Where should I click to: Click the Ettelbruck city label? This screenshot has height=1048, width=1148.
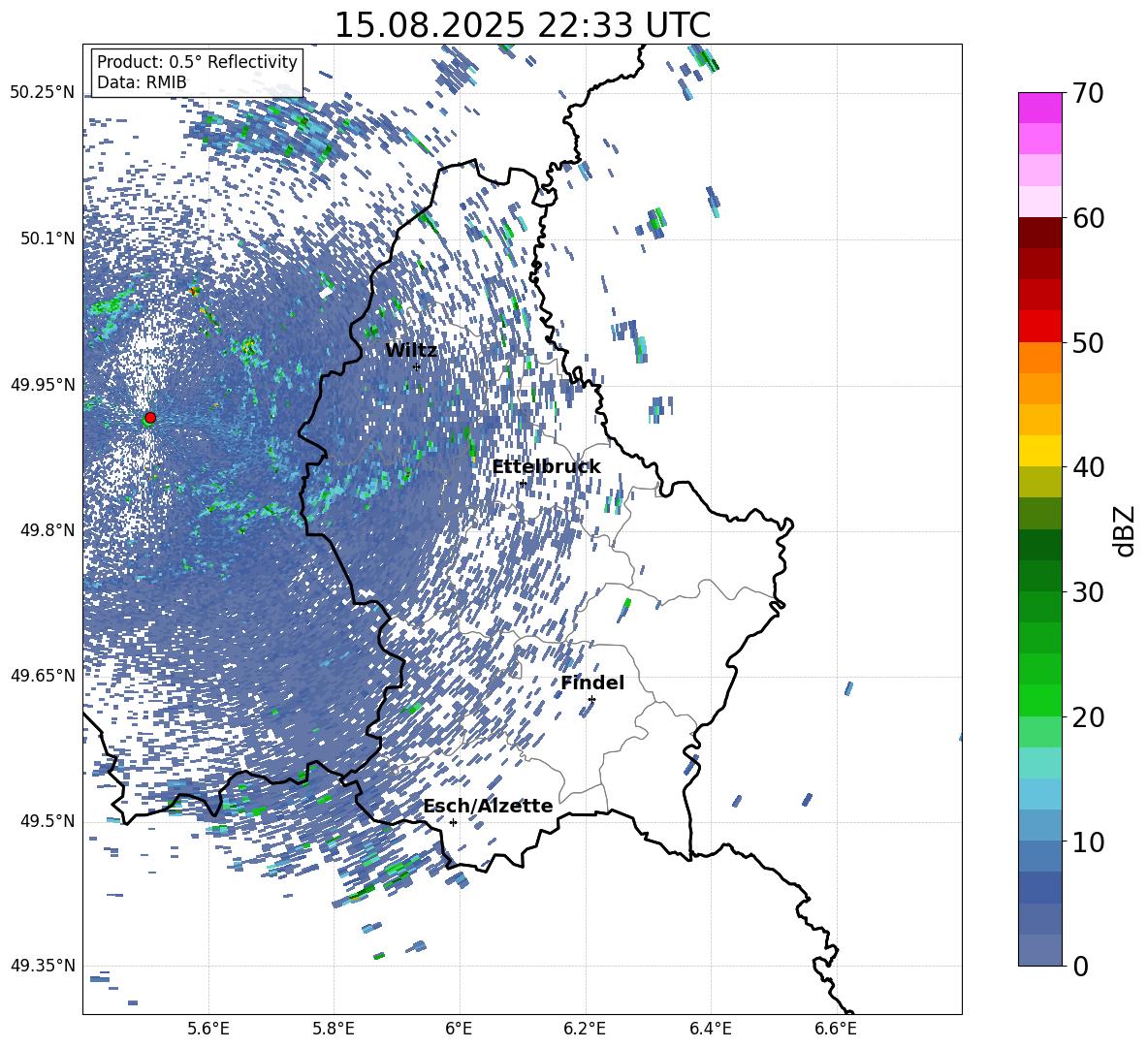546,467
